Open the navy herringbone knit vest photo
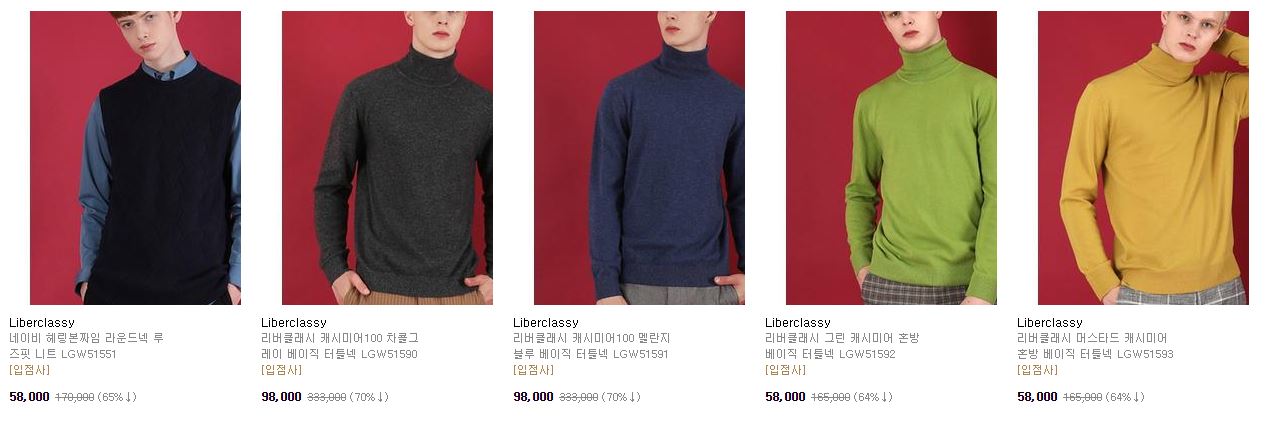1272x421 pixels. [x=135, y=158]
